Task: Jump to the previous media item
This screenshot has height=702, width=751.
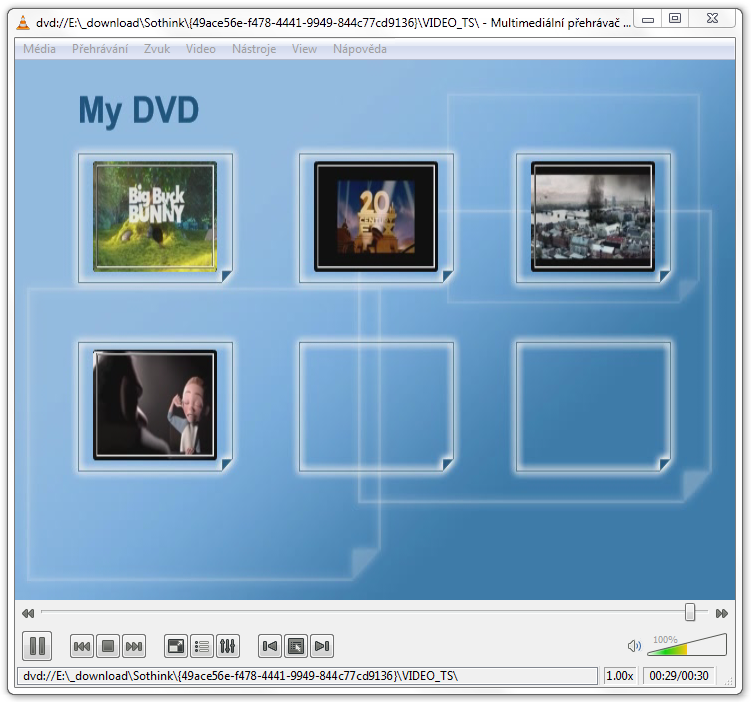Action: click(x=82, y=646)
